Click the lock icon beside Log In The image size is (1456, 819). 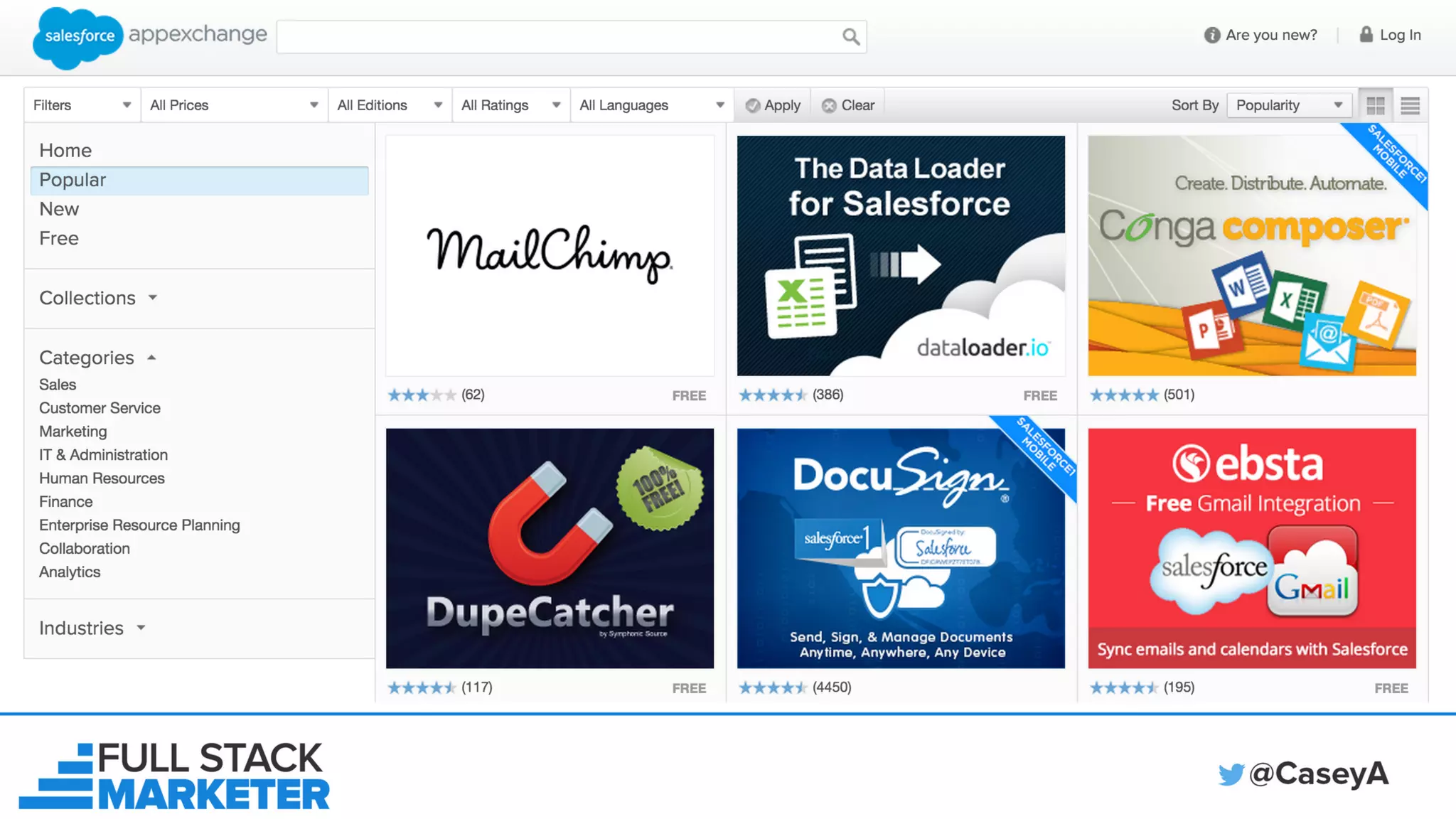[x=1366, y=34]
